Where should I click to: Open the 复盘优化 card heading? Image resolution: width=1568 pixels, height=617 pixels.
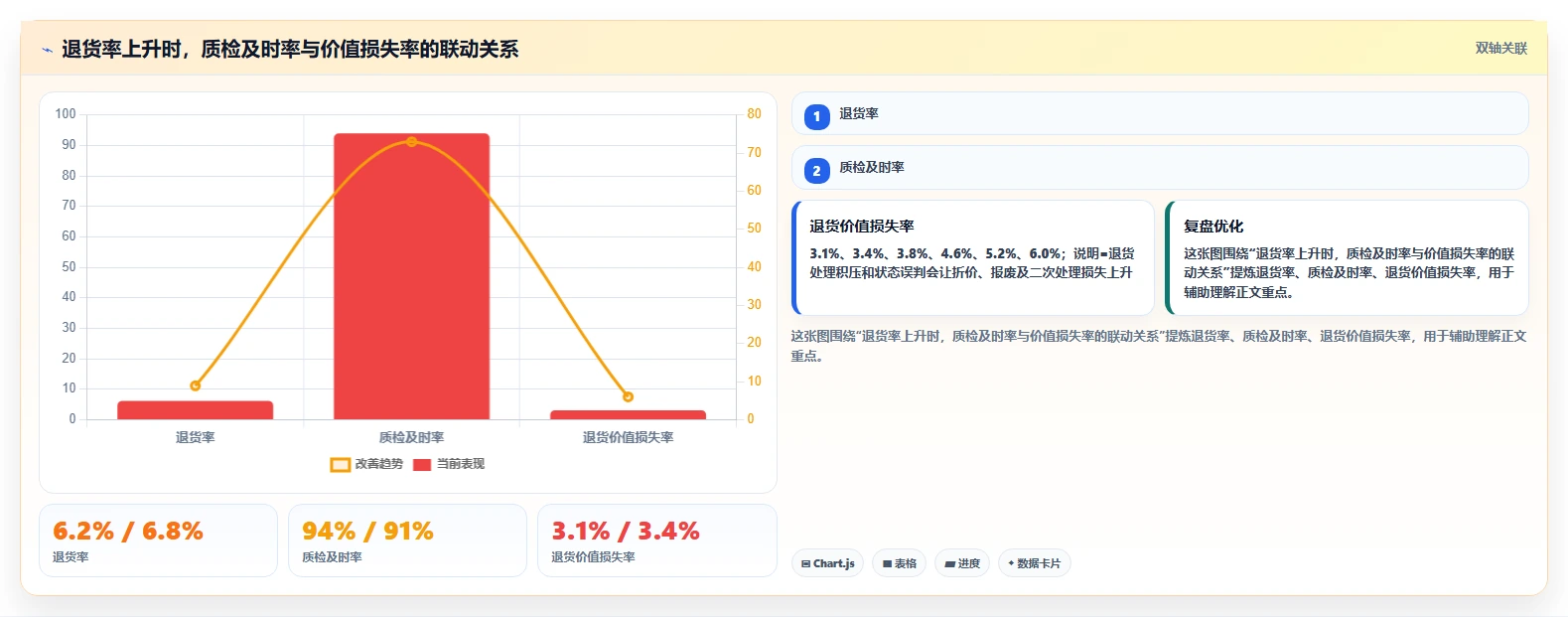click(x=1213, y=227)
